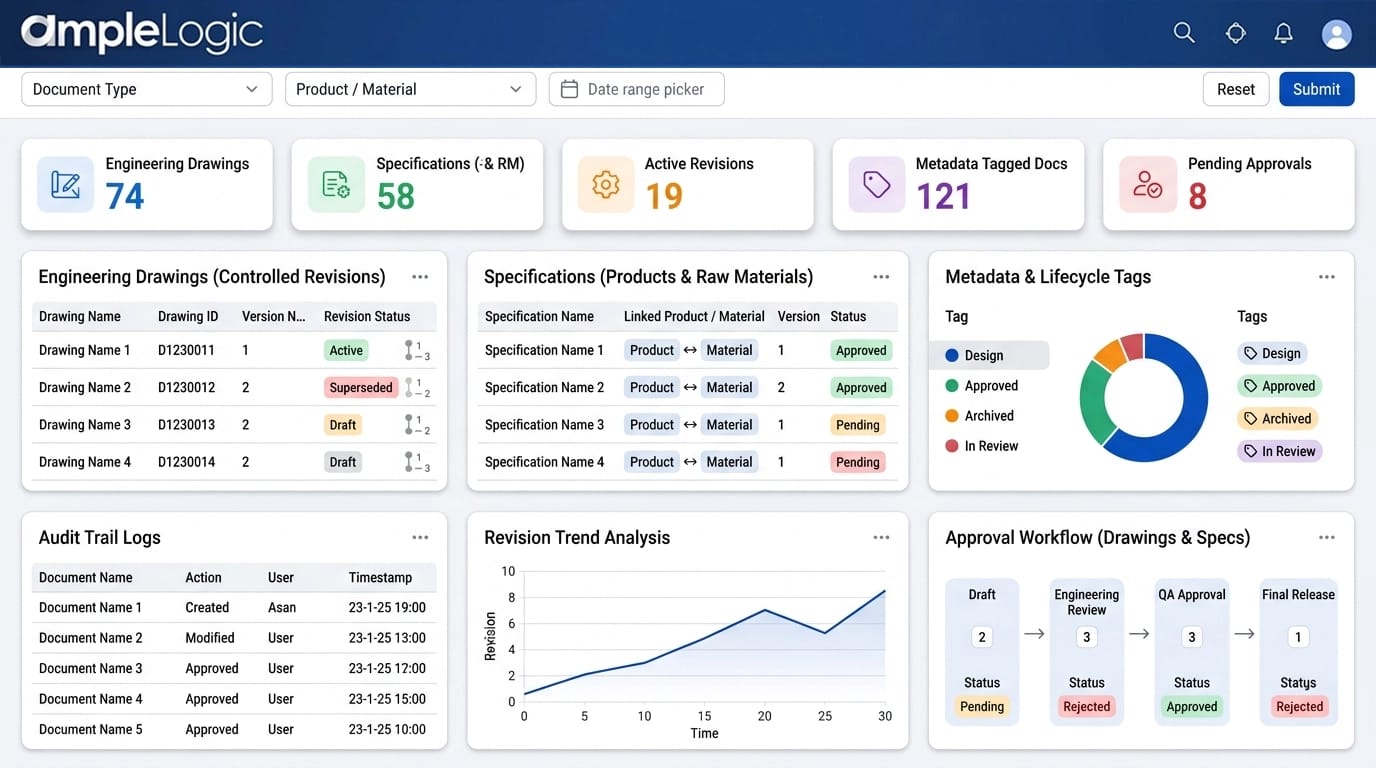Click revision history icon for Drawing Name 2

(417, 387)
